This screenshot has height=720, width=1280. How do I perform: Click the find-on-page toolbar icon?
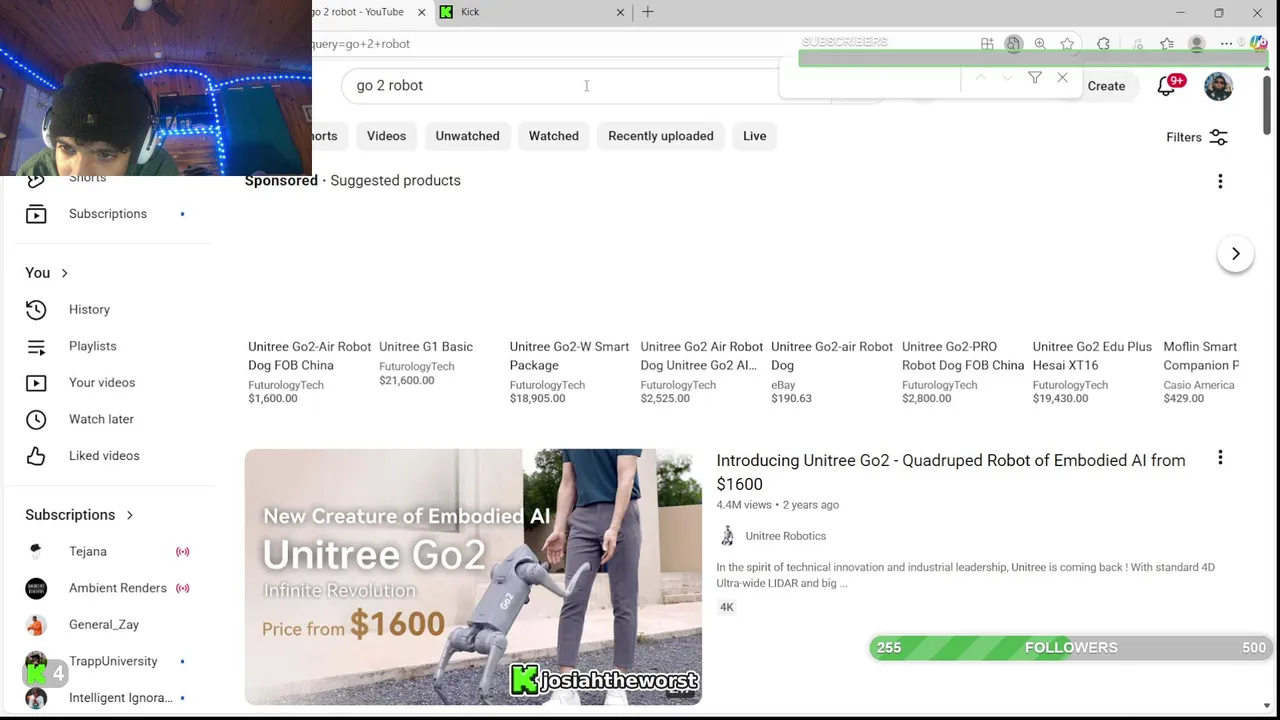tap(1013, 44)
